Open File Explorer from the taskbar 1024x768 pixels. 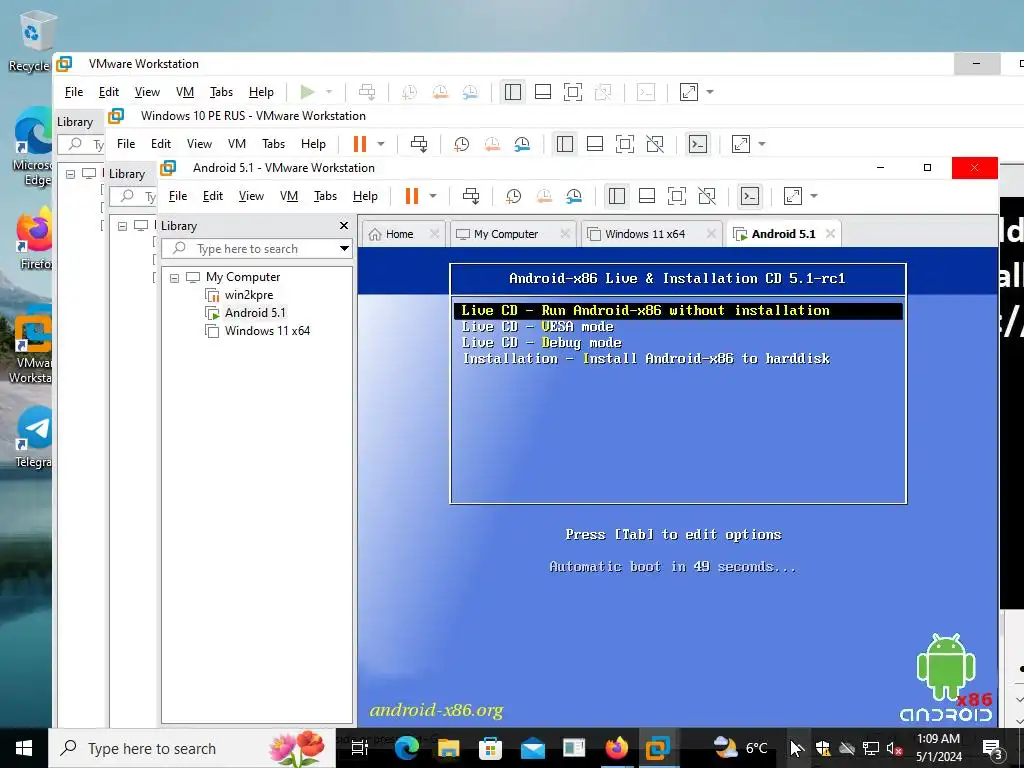[448, 748]
